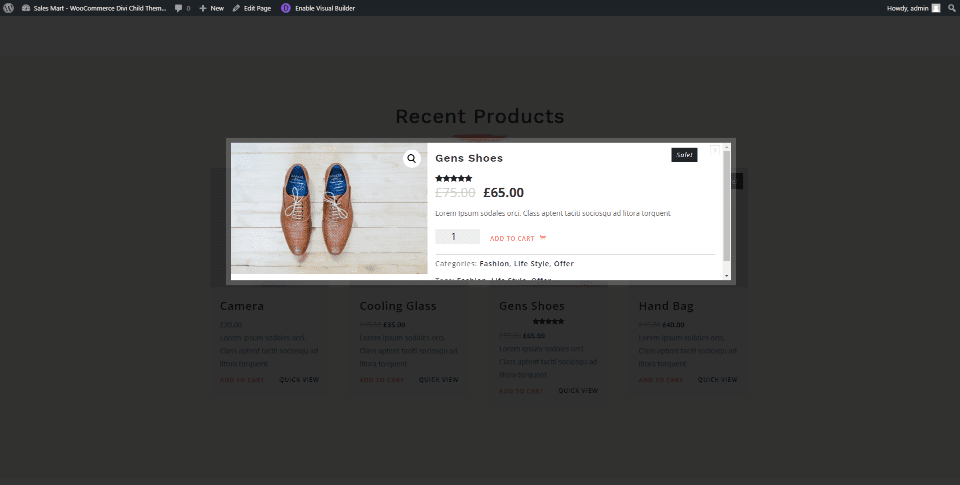Select Edit Page in admin bar

[251, 8]
